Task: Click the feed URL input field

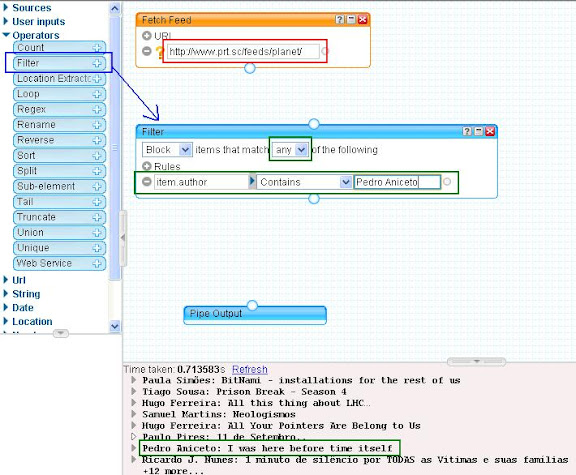Action: point(243,51)
